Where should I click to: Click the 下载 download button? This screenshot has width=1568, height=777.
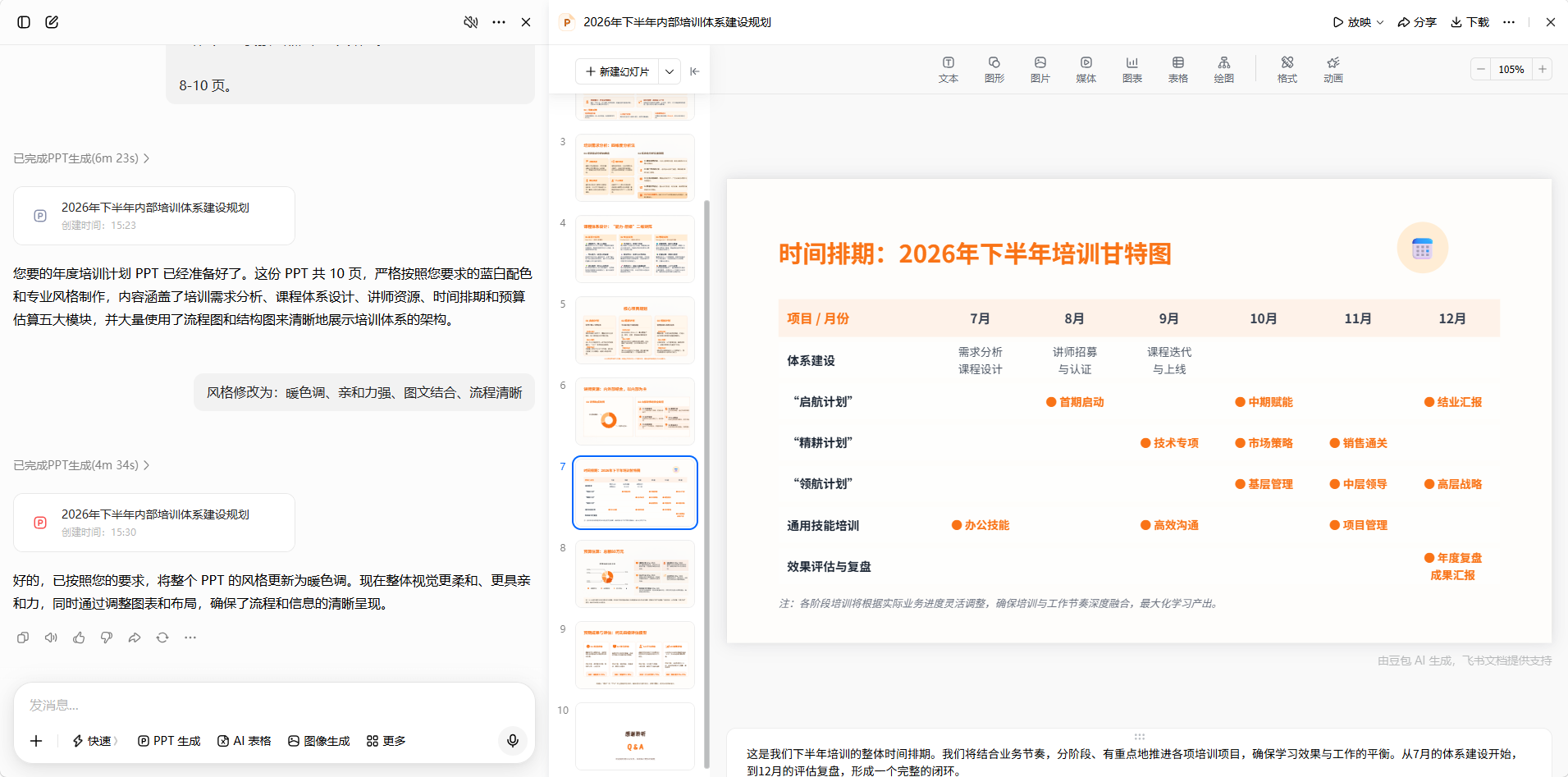[1470, 22]
